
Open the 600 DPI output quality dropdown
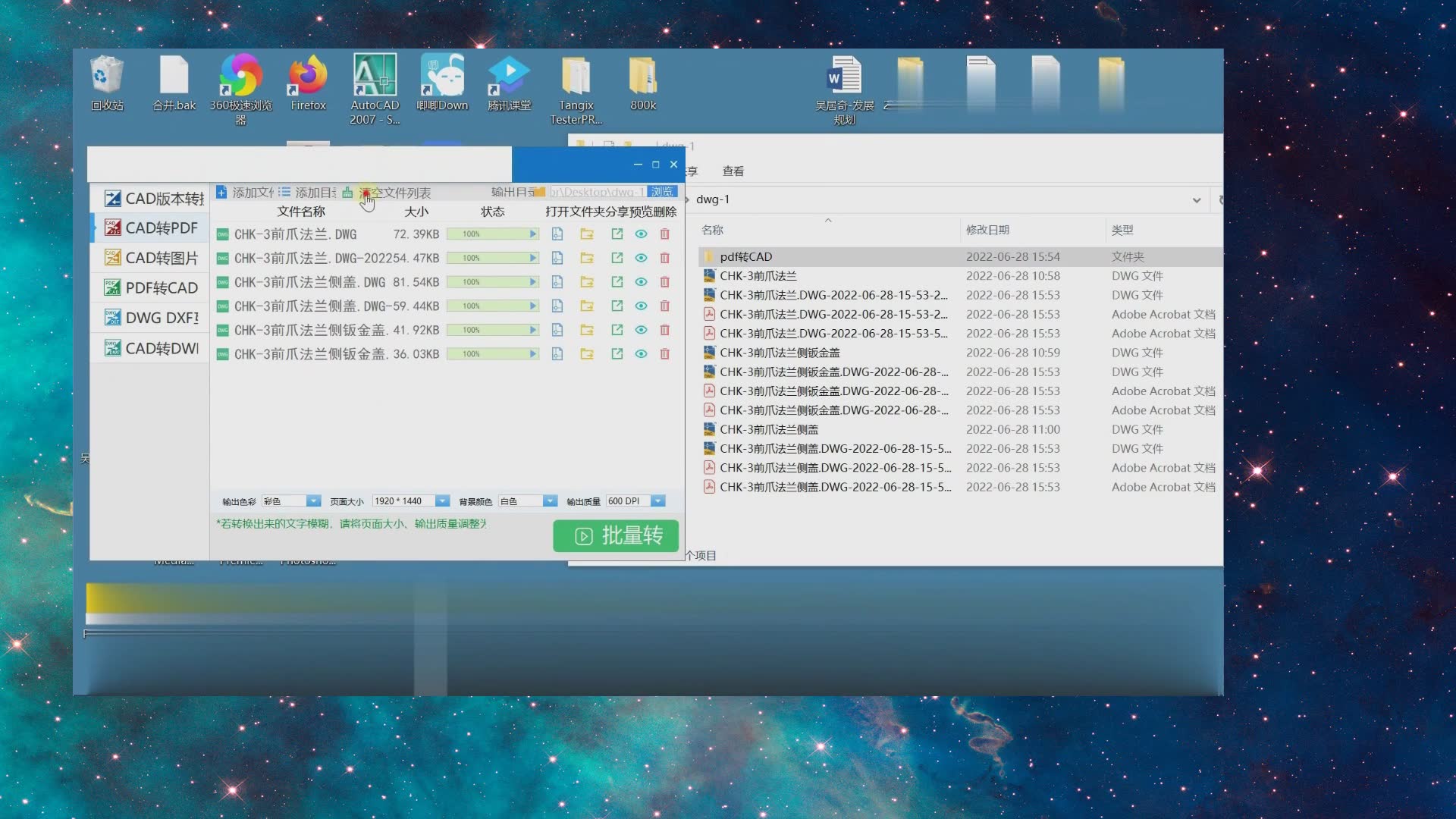[658, 501]
